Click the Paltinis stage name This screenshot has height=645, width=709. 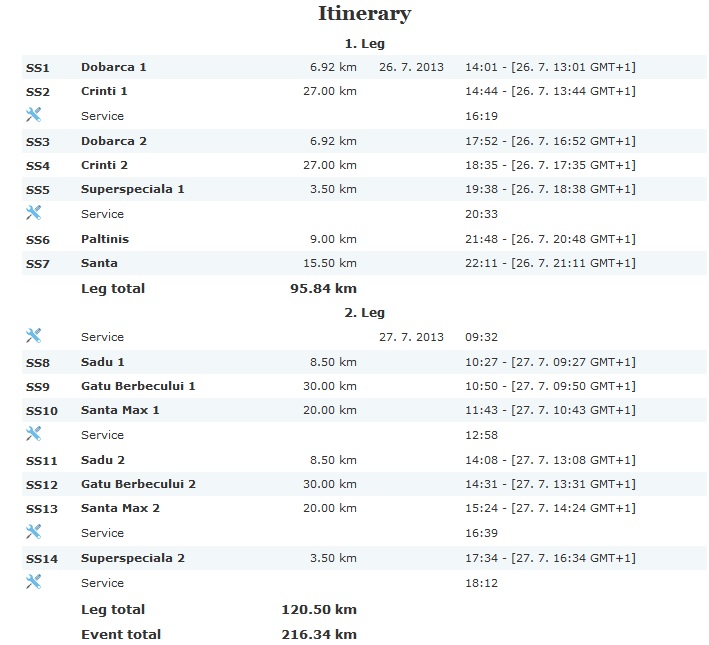pos(105,239)
